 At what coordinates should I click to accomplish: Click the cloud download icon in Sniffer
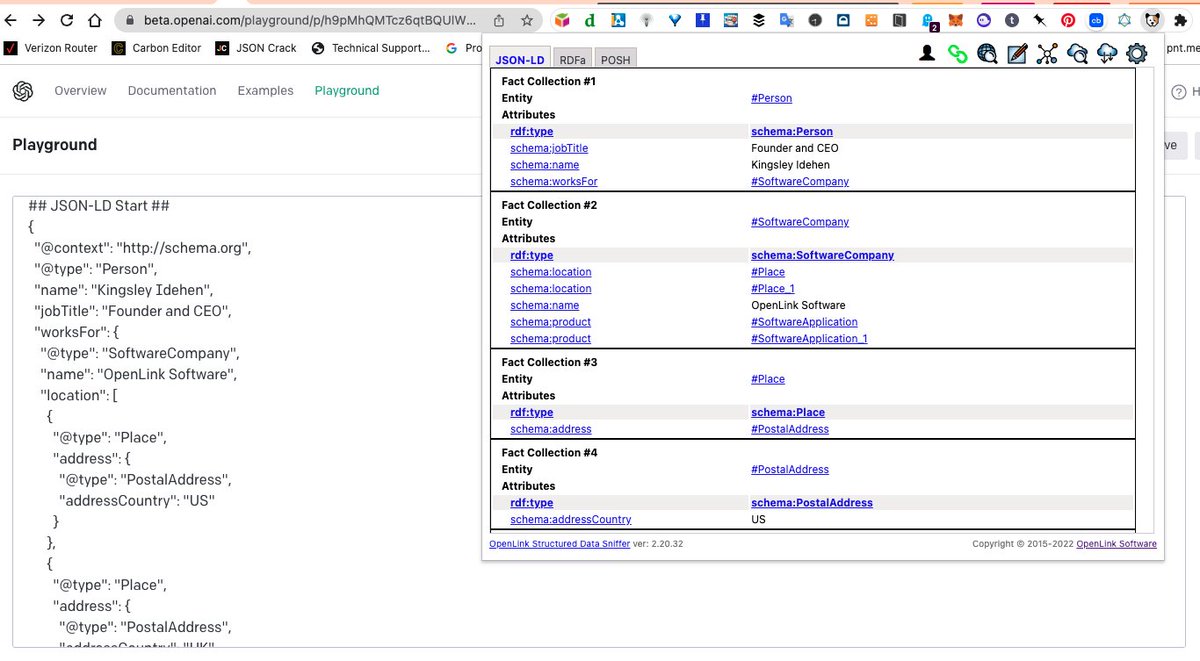(1107, 54)
